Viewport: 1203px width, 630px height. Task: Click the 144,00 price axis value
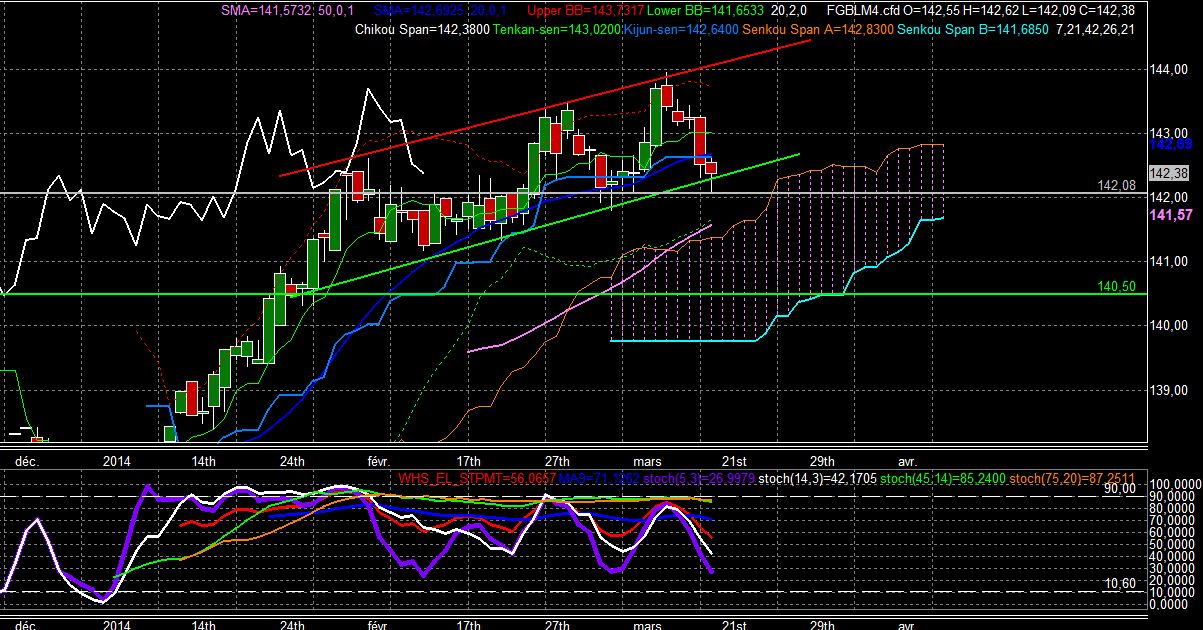(1168, 69)
